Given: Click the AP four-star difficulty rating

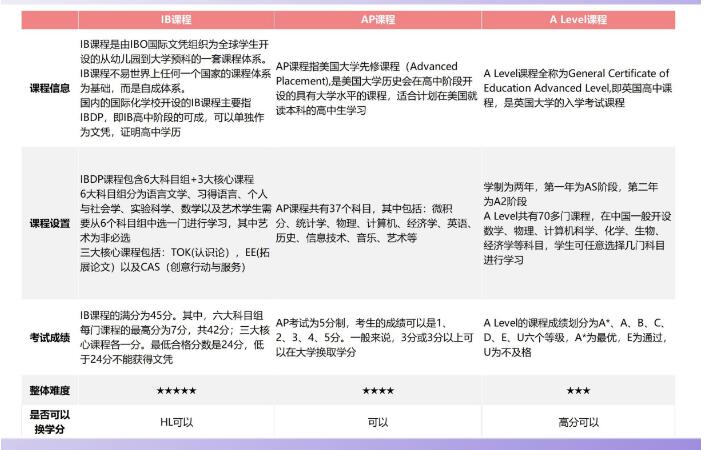Looking at the screenshot, I should (377, 388).
